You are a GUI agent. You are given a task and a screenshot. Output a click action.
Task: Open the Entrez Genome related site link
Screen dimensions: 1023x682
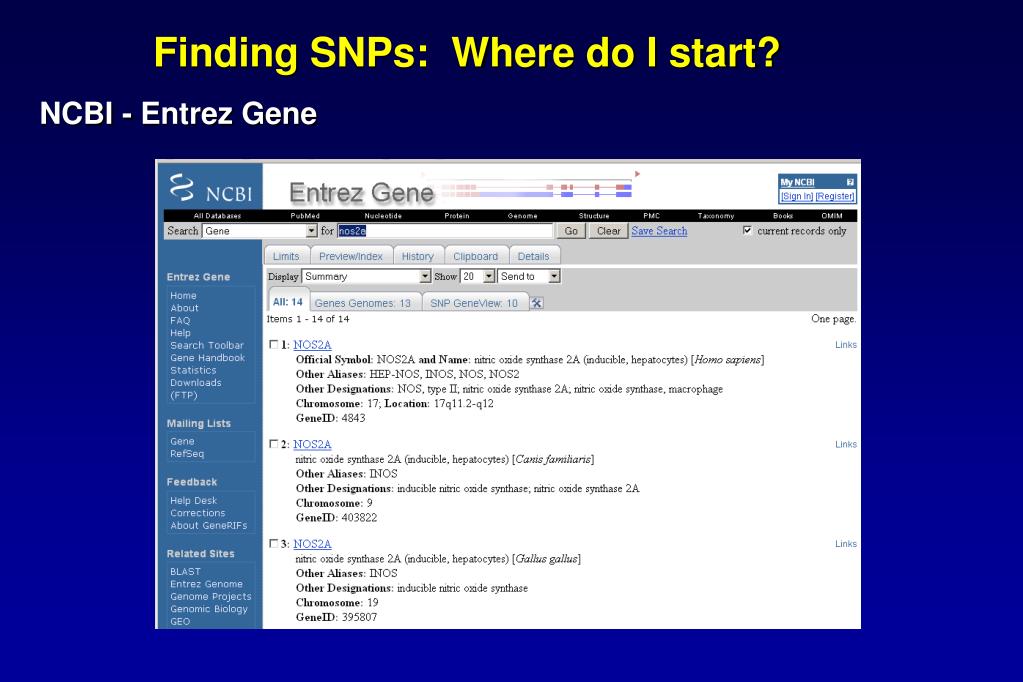click(x=206, y=584)
